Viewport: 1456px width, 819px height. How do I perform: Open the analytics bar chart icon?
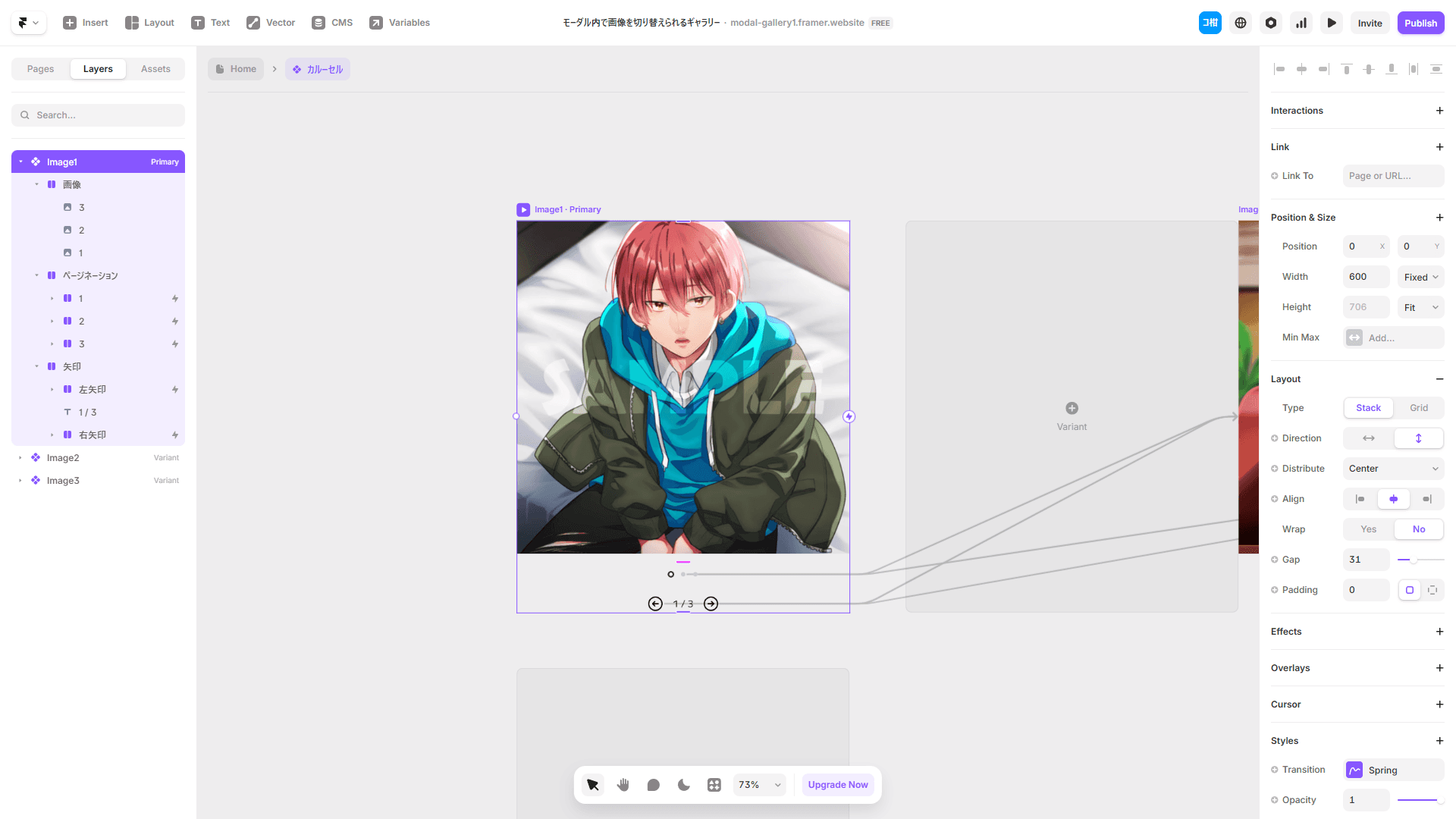click(x=1301, y=23)
